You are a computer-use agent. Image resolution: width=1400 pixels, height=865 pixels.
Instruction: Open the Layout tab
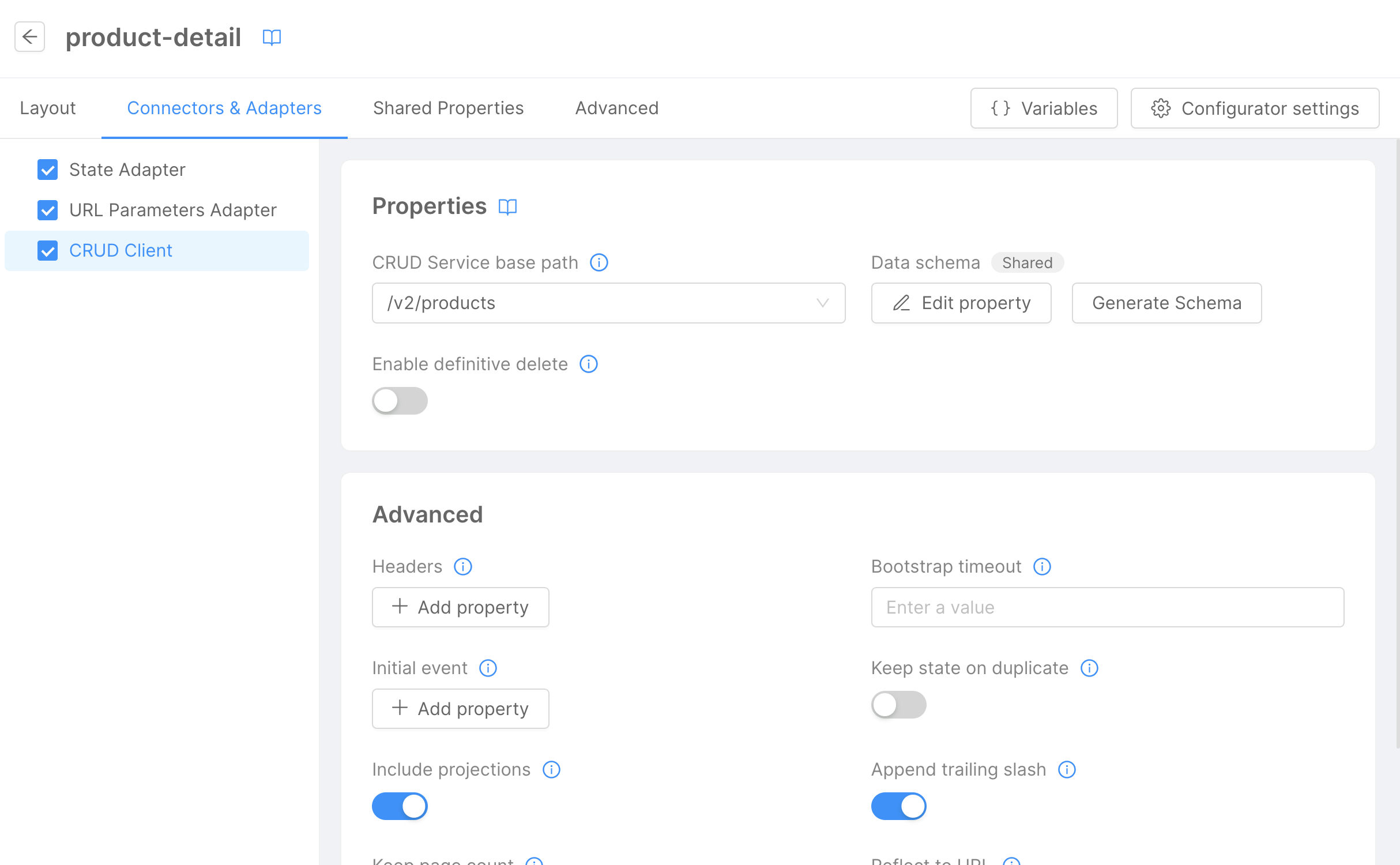(48, 108)
